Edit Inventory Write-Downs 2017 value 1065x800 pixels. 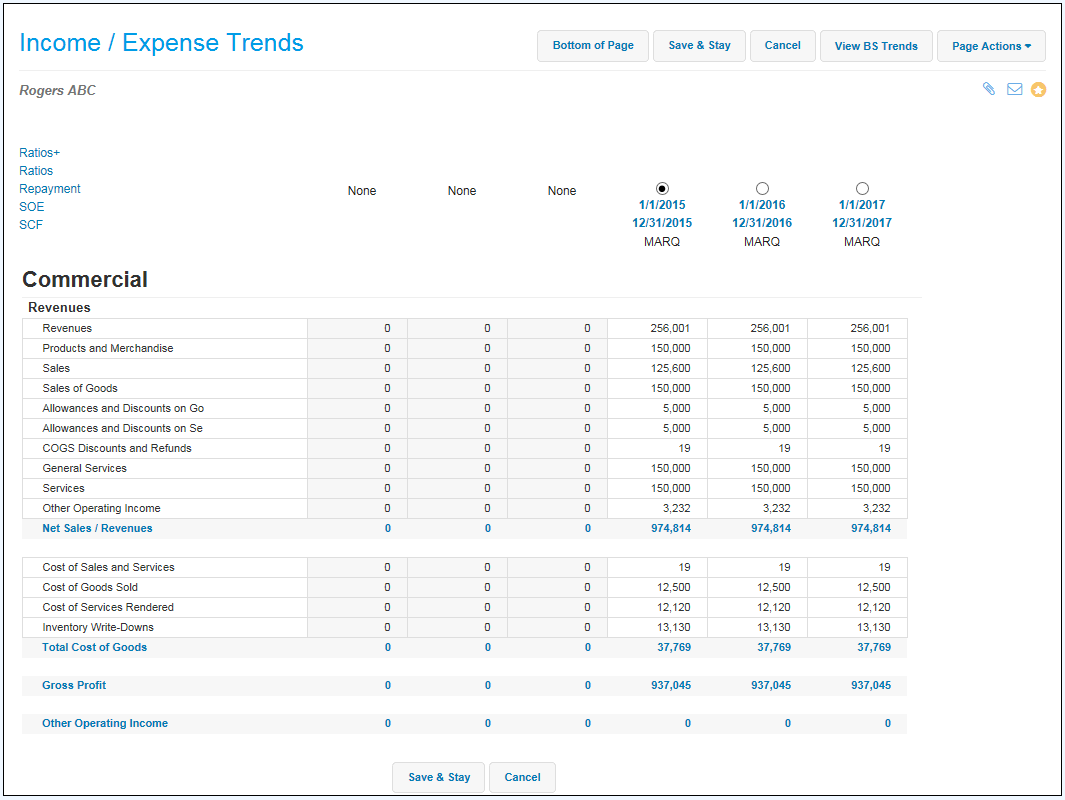(857, 628)
